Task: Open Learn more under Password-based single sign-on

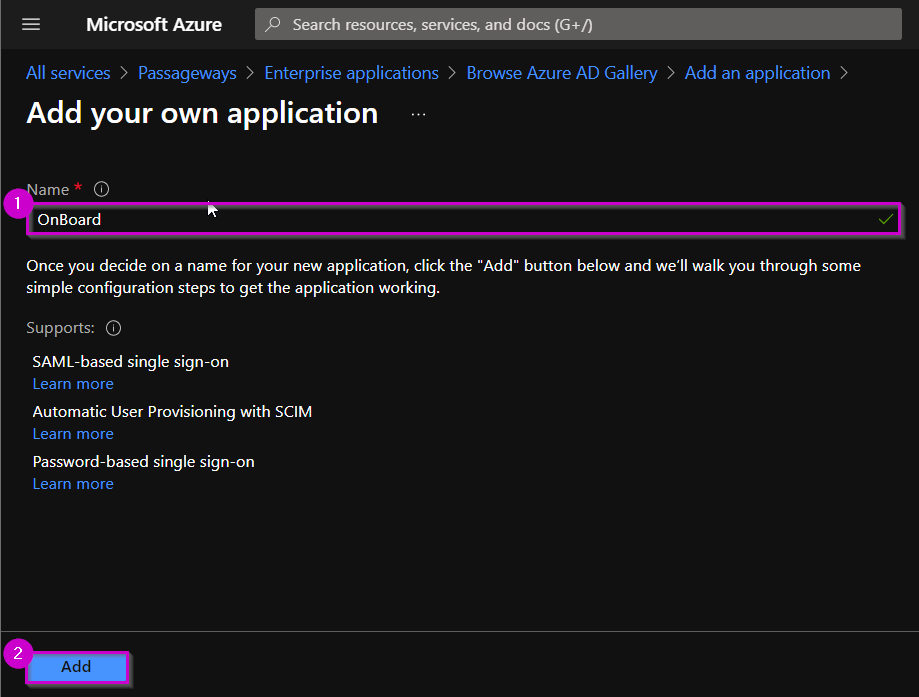Action: (x=73, y=484)
